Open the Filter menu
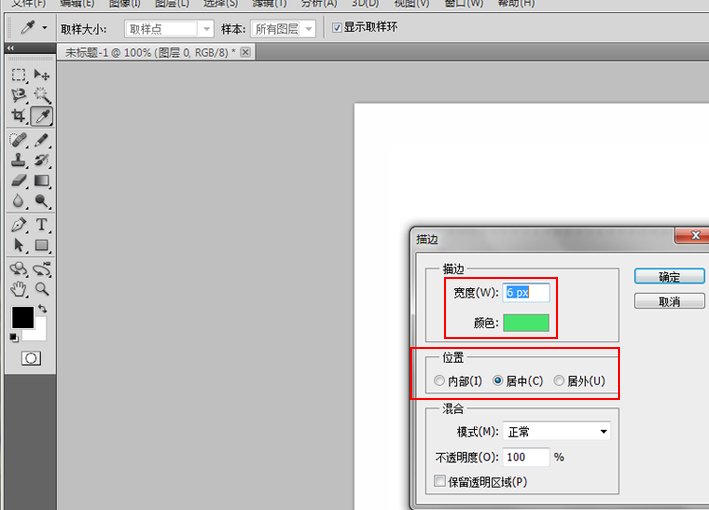 pyautogui.click(x=269, y=4)
